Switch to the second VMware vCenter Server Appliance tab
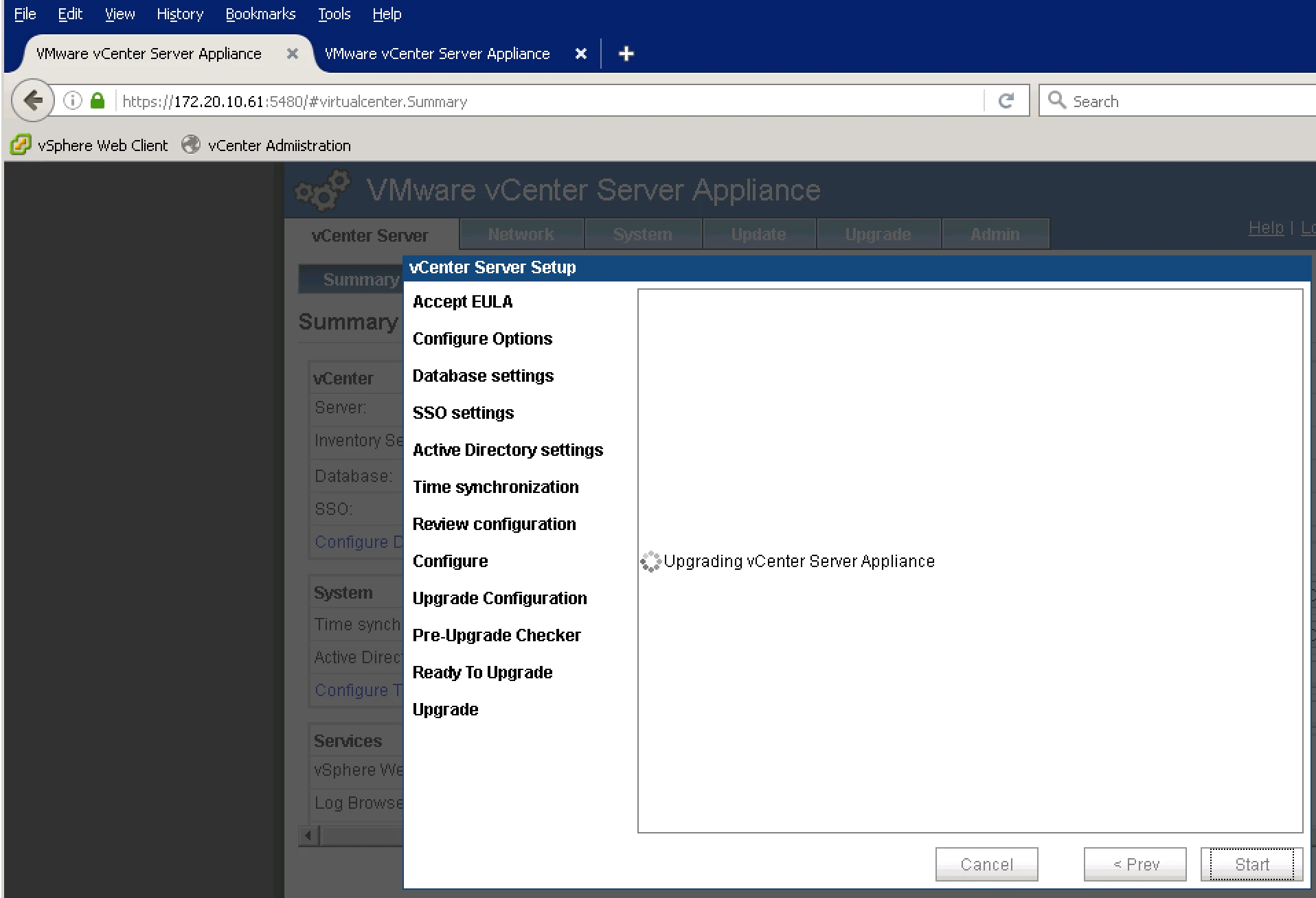This screenshot has width=1316, height=898. (x=437, y=54)
